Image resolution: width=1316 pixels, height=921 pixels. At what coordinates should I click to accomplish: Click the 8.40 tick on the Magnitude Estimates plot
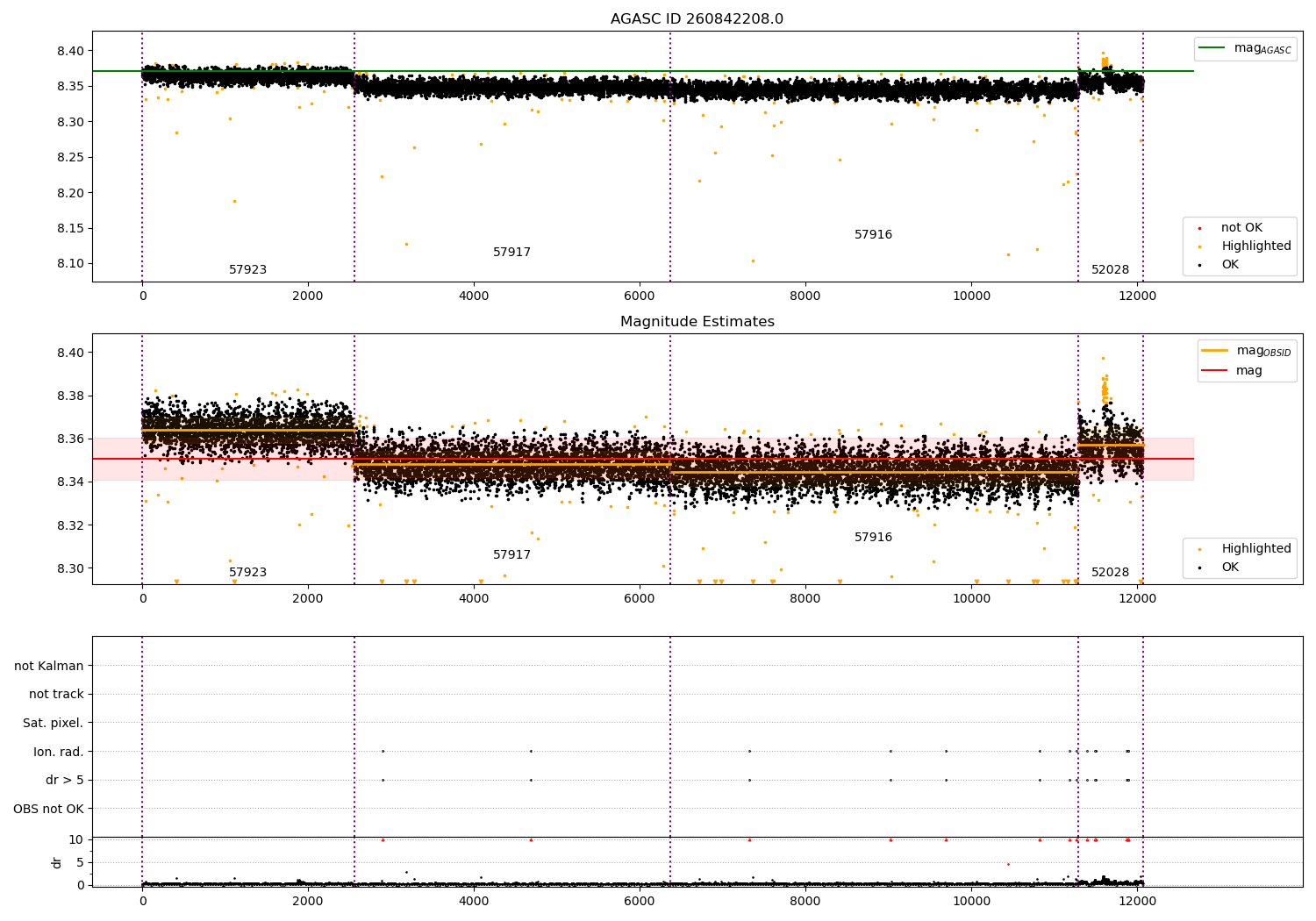tap(70, 353)
